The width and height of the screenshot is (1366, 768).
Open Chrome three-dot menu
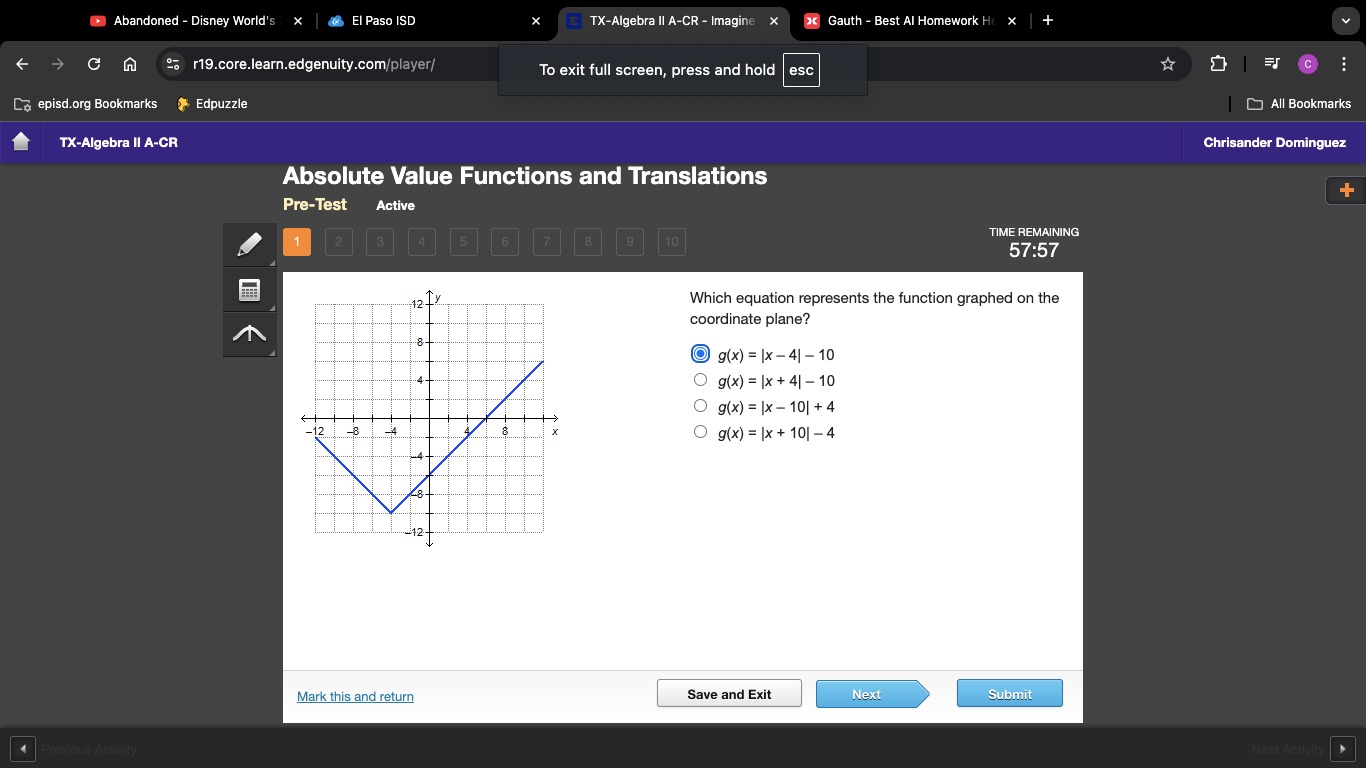[1344, 64]
